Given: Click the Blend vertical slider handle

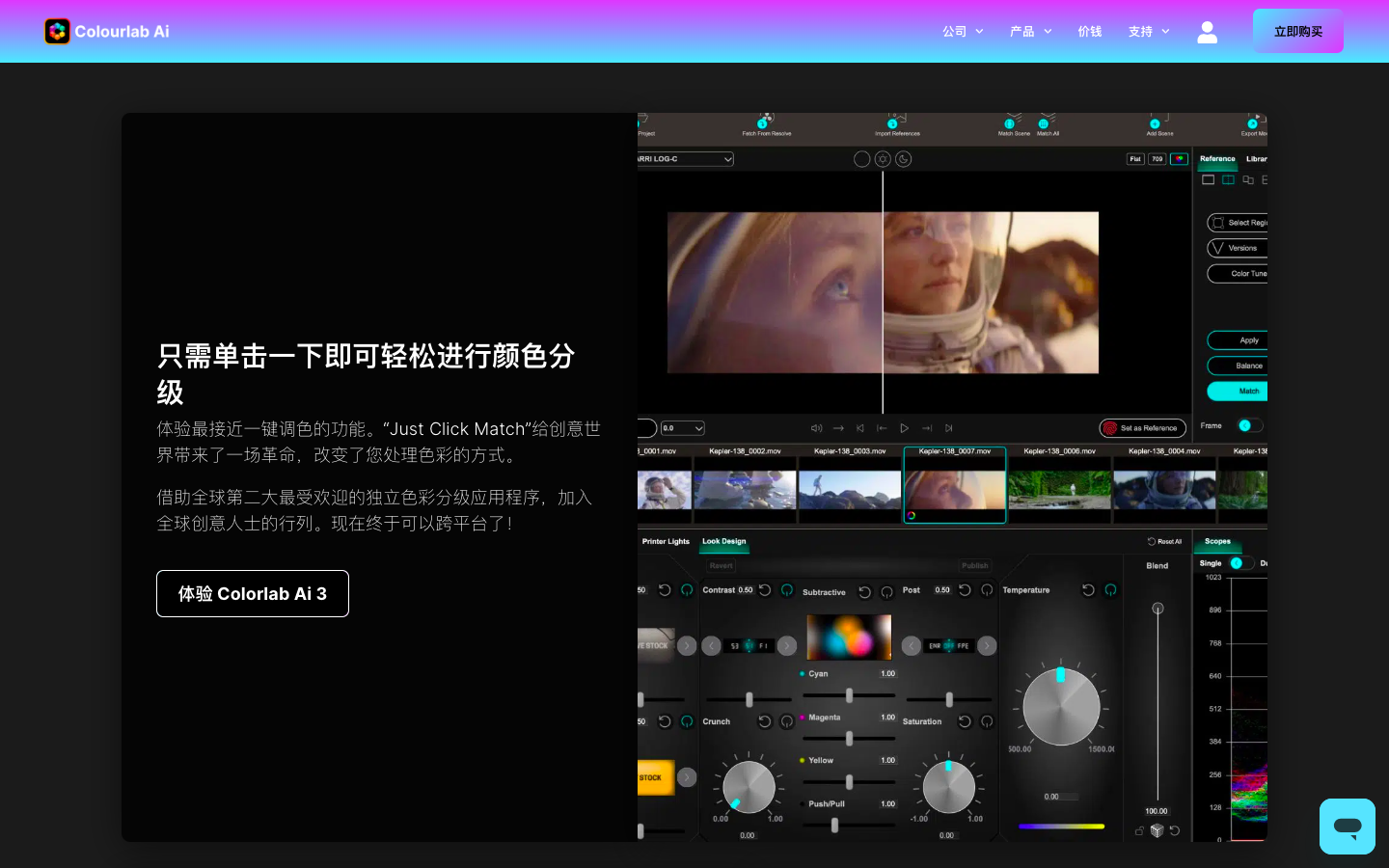Looking at the screenshot, I should point(1157,609).
